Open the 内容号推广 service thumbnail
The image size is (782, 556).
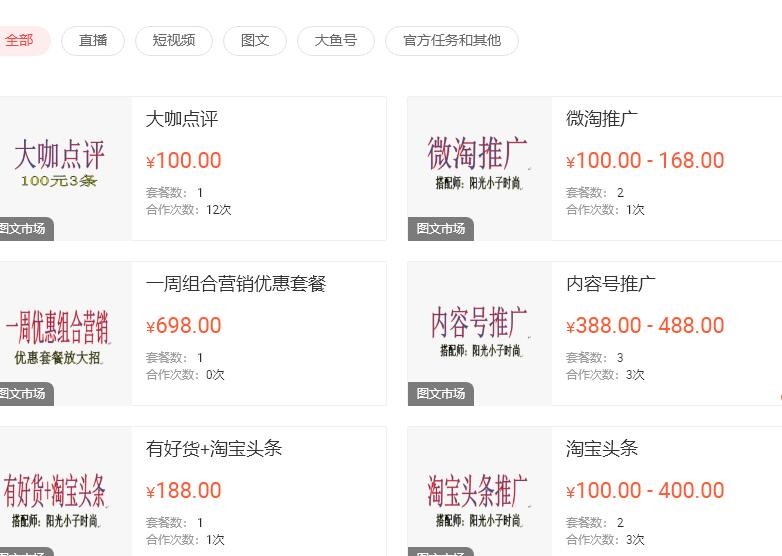point(480,334)
